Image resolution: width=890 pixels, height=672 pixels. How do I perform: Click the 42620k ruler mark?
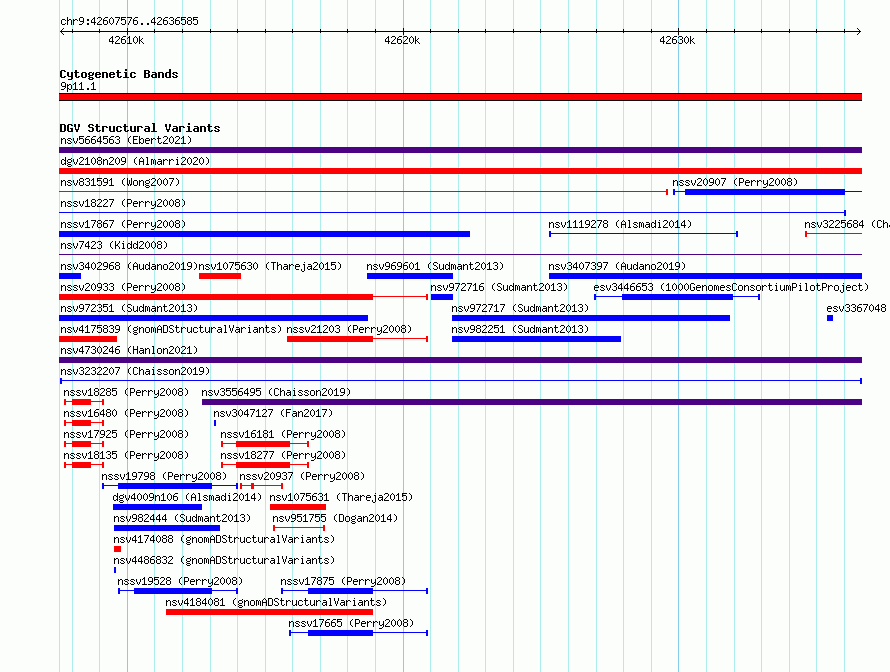coord(402,40)
